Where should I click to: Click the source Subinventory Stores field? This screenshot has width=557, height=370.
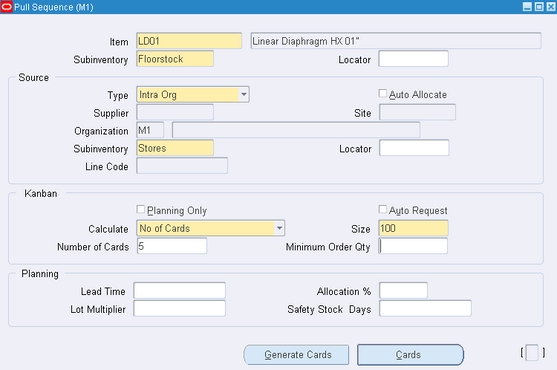tap(175, 148)
